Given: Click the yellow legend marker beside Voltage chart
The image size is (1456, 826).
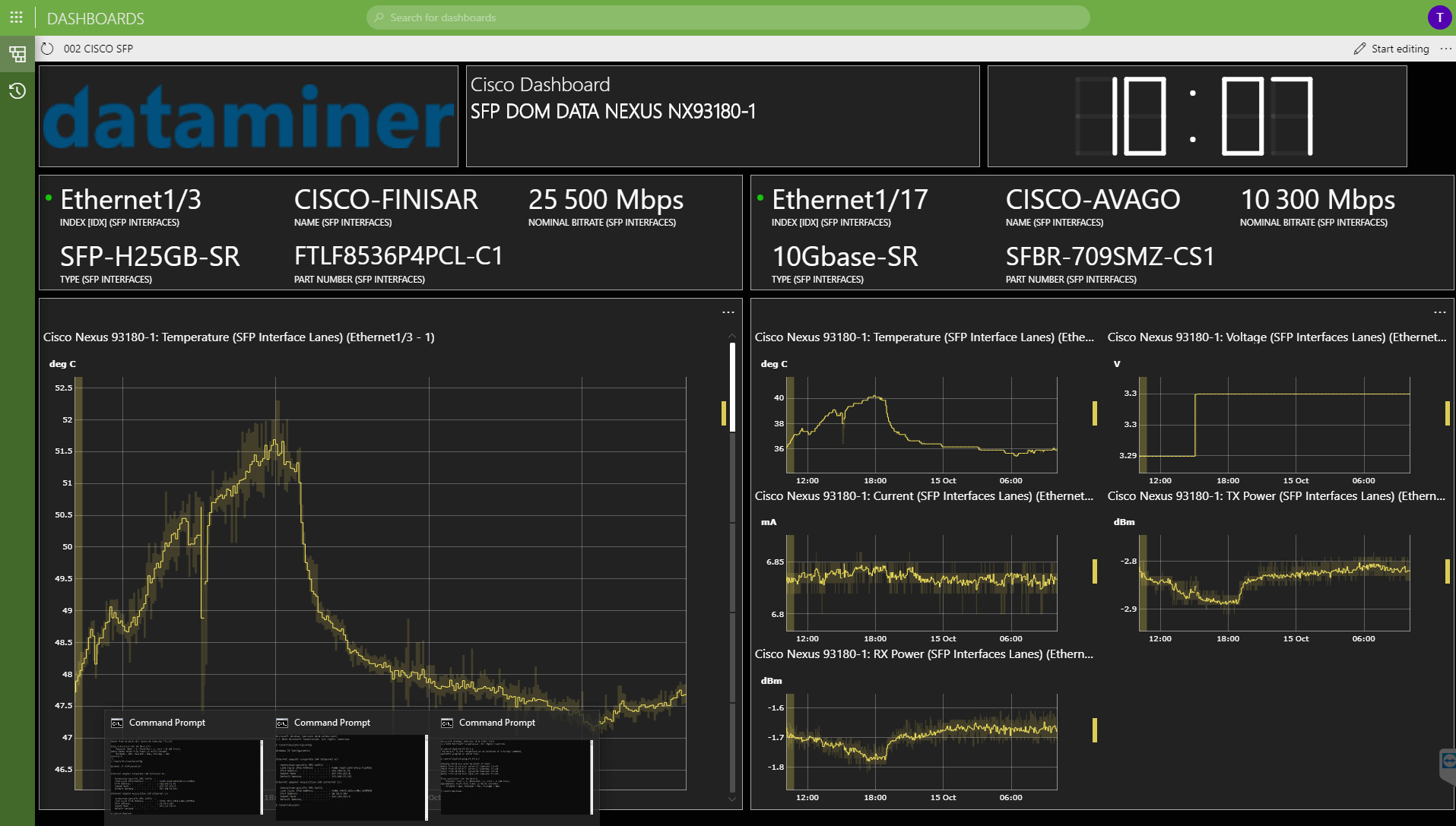Looking at the screenshot, I should (1448, 413).
